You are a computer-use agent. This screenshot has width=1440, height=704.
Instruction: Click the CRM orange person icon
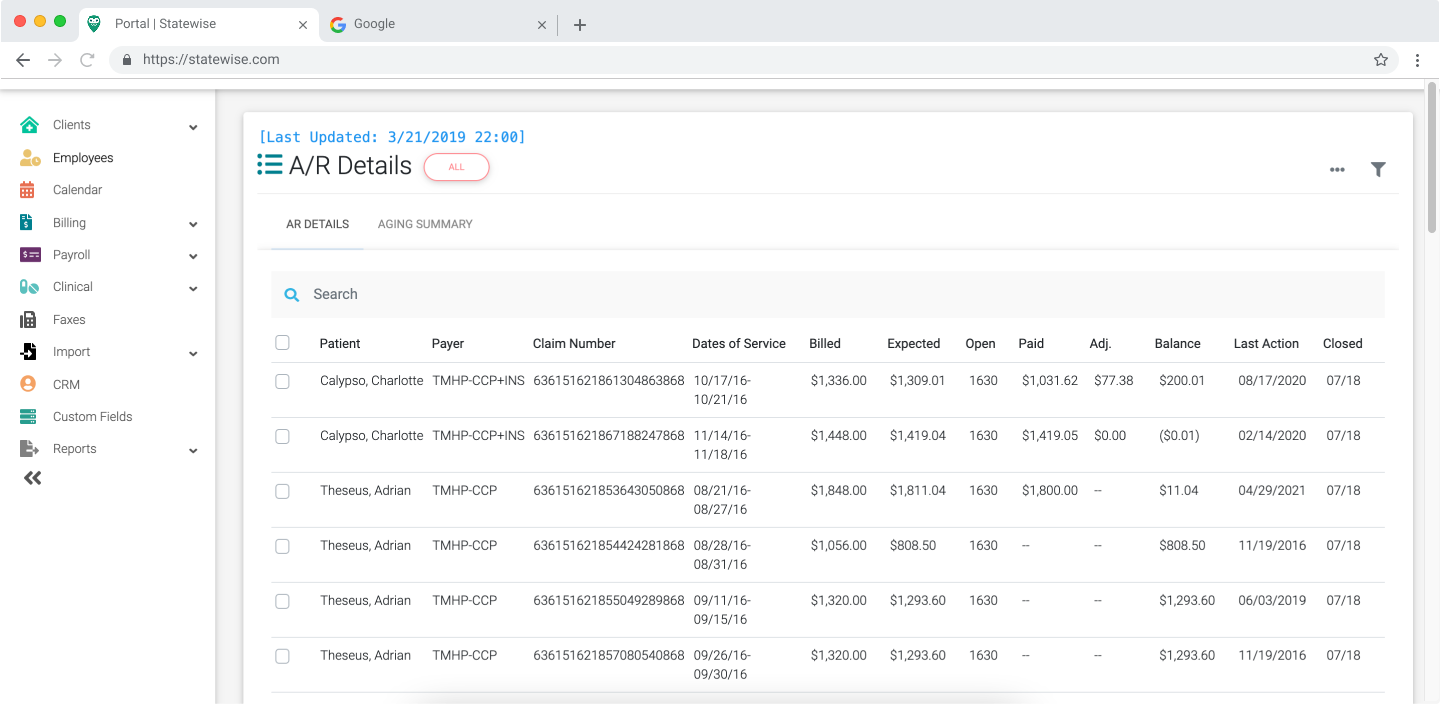pyautogui.click(x=28, y=384)
